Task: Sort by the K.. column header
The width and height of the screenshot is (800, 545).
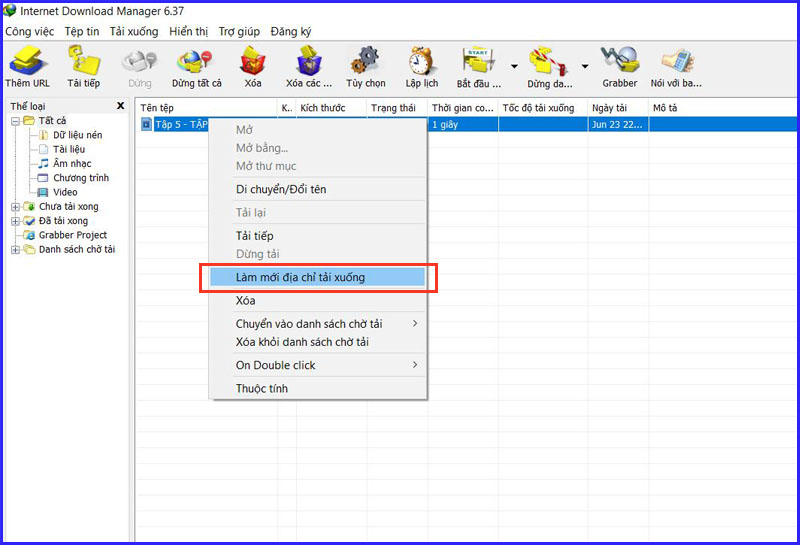Action: click(287, 108)
